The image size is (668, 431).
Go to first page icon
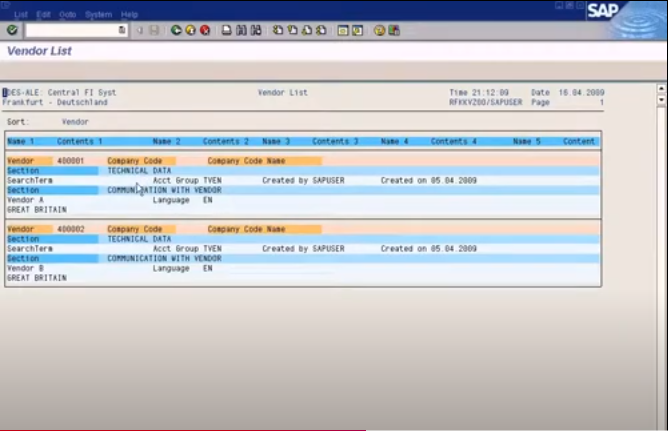pos(278,30)
